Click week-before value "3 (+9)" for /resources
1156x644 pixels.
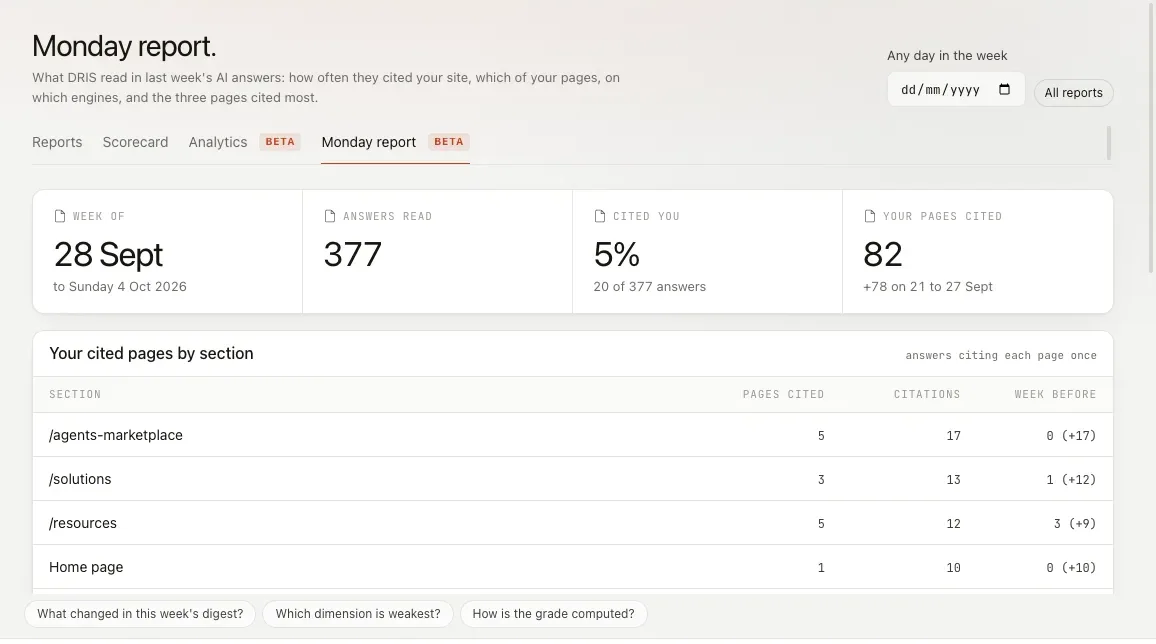(1075, 524)
